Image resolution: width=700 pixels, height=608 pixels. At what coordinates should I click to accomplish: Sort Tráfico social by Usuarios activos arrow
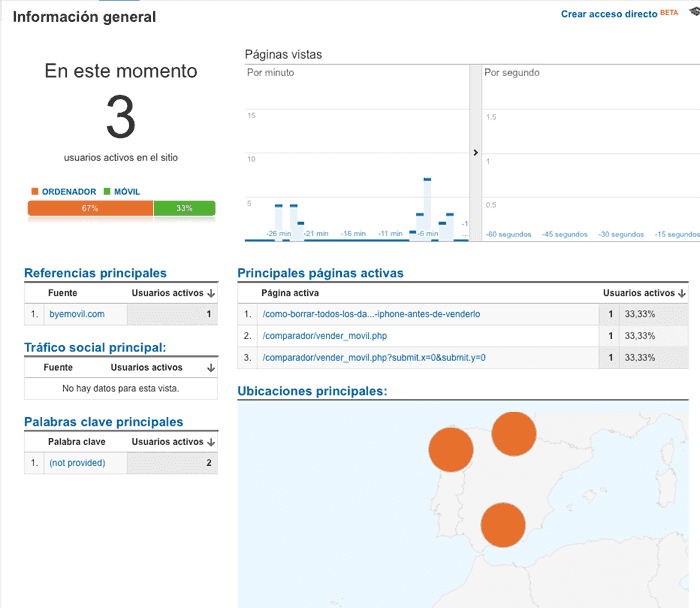coord(211,368)
